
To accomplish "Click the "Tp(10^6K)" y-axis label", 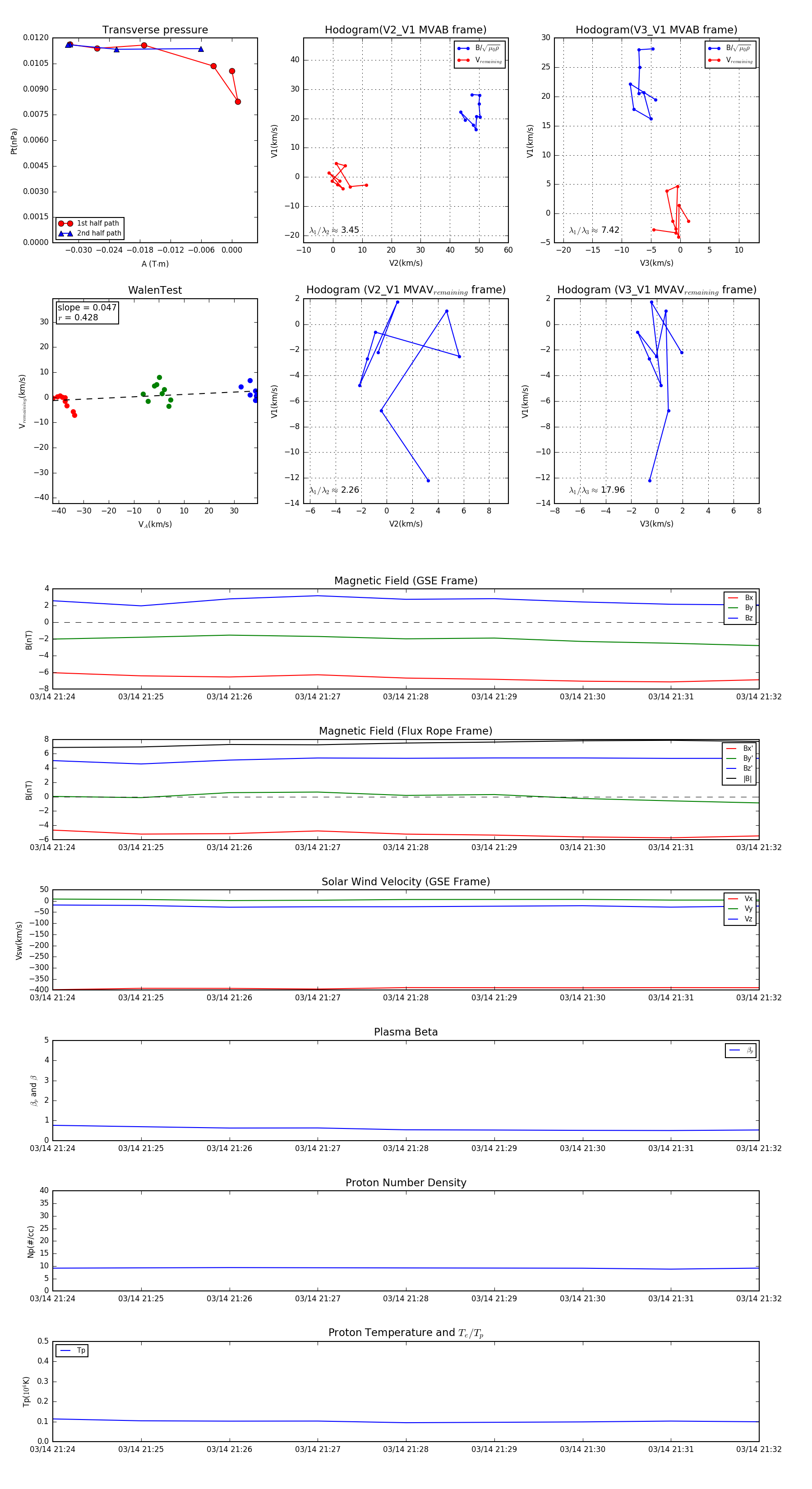I will pos(26,1392).
